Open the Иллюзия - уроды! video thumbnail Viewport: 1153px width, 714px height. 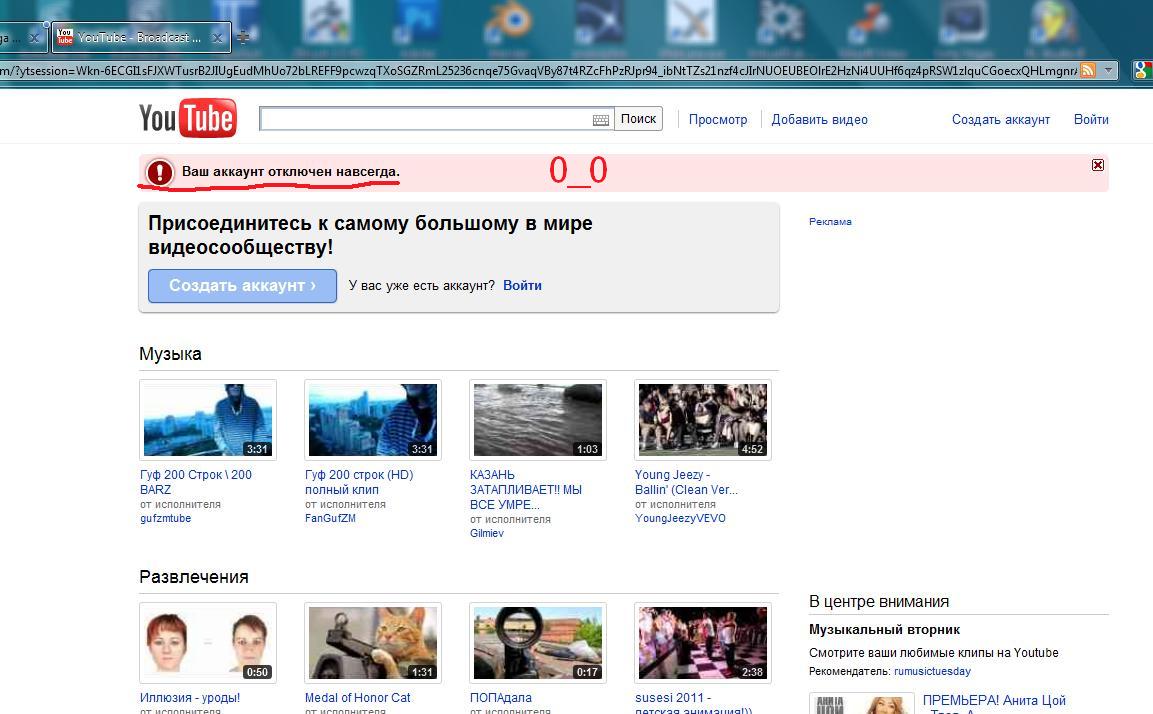[208, 643]
